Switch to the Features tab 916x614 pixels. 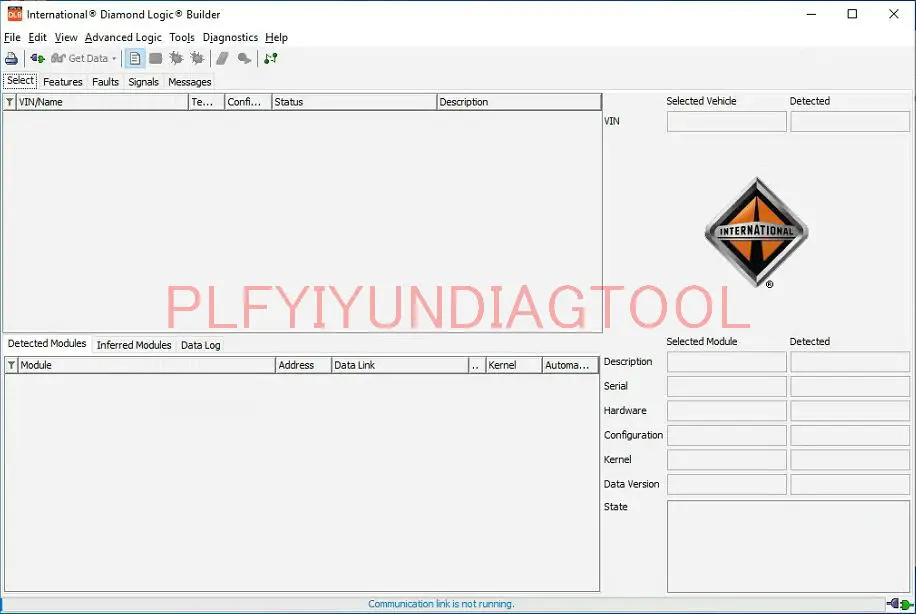pos(63,82)
